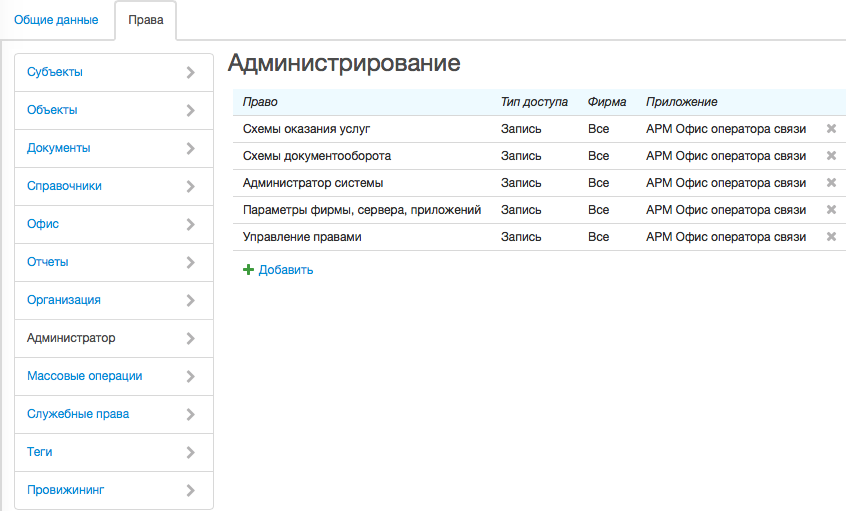Image resolution: width=846 pixels, height=511 pixels.
Task: Select the Права tab
Action: point(146,20)
